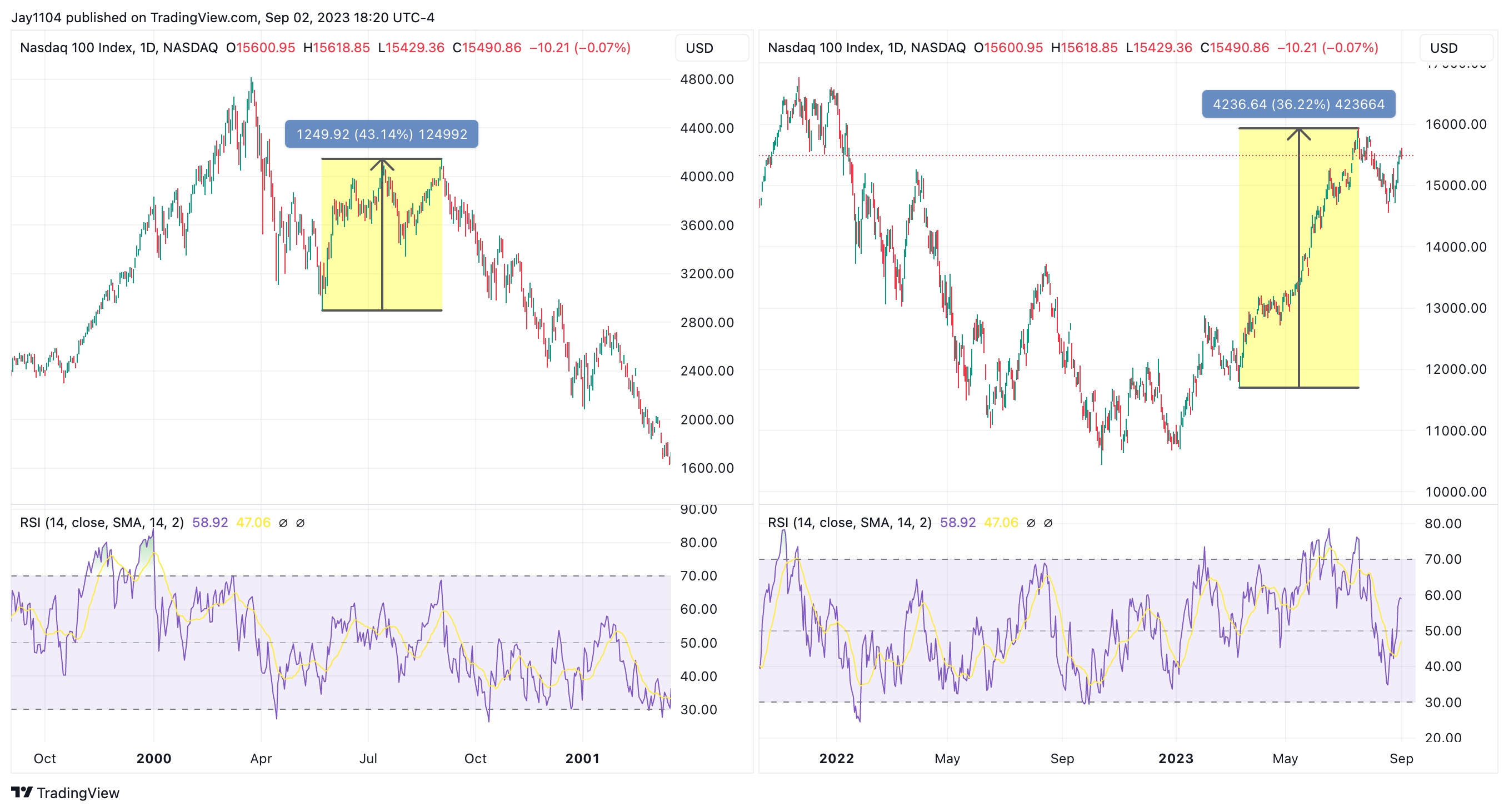Click second ∅ symbol in left RSI legend
Image resolution: width=1509 pixels, height=812 pixels.
tap(300, 523)
